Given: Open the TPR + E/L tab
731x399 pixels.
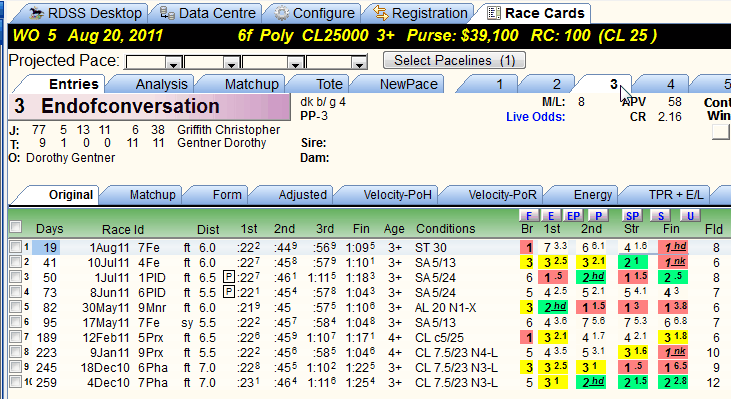Looking at the screenshot, I should pyautogui.click(x=664, y=195).
